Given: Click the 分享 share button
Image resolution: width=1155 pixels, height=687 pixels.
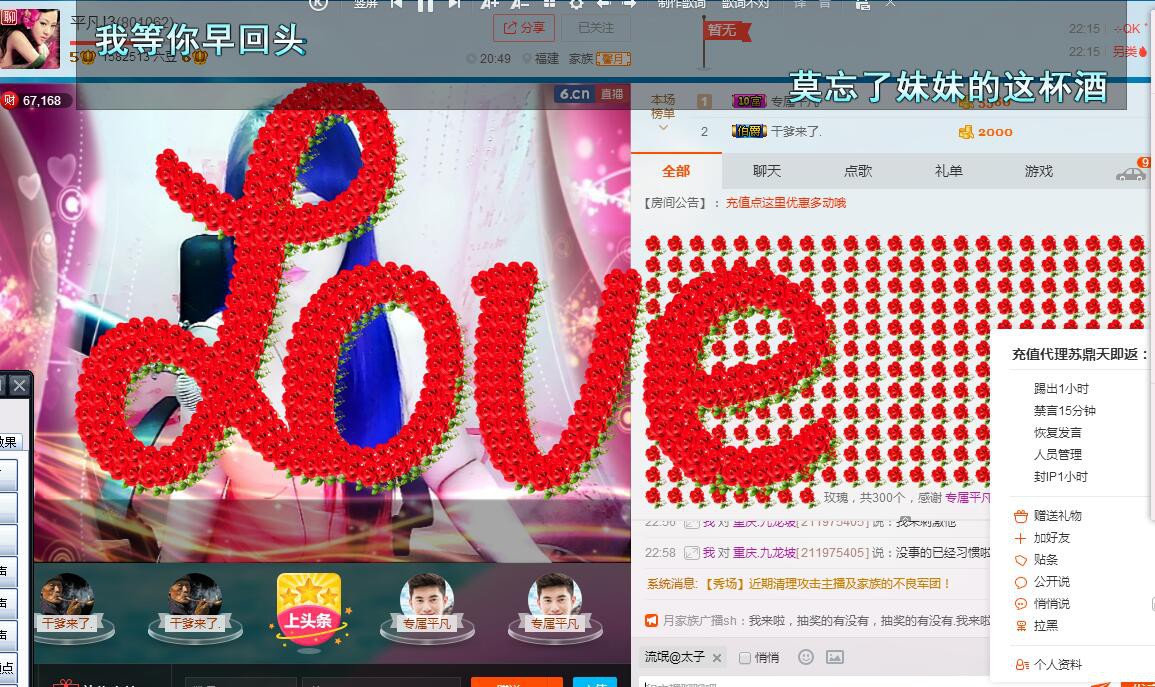Looking at the screenshot, I should click(x=523, y=28).
